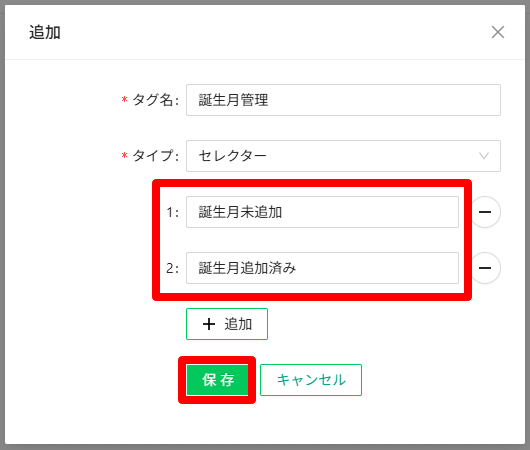Dismiss the dialog via キャンセル
Viewport: 530px width, 450px height.
click(311, 380)
